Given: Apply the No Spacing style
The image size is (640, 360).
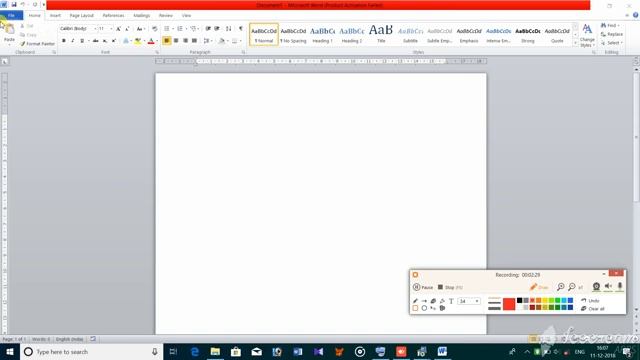Looking at the screenshot, I should click(293, 34).
